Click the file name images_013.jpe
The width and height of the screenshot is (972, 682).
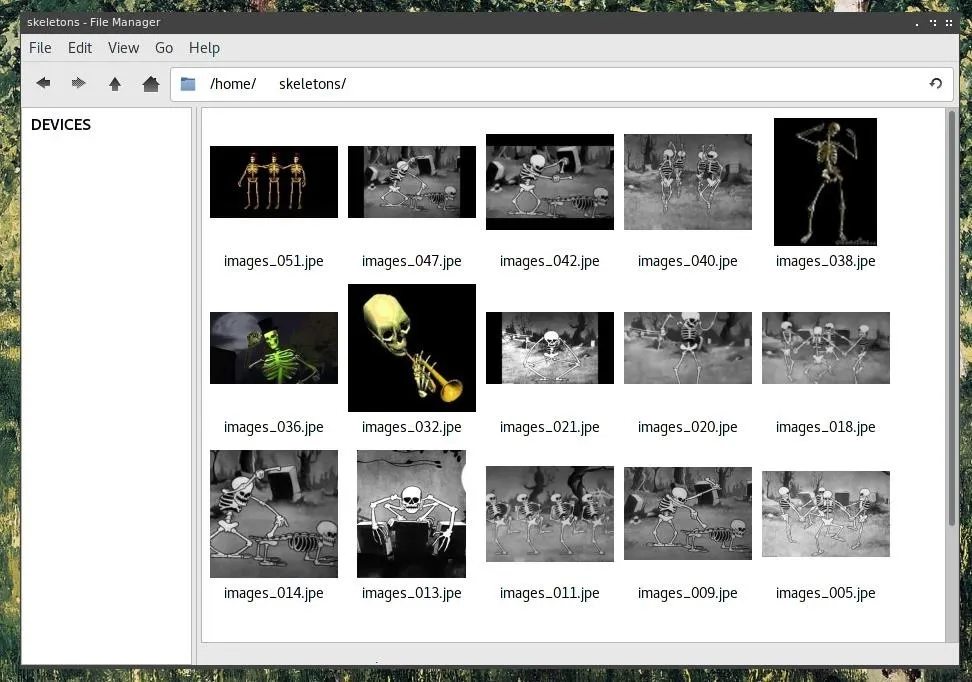point(412,593)
